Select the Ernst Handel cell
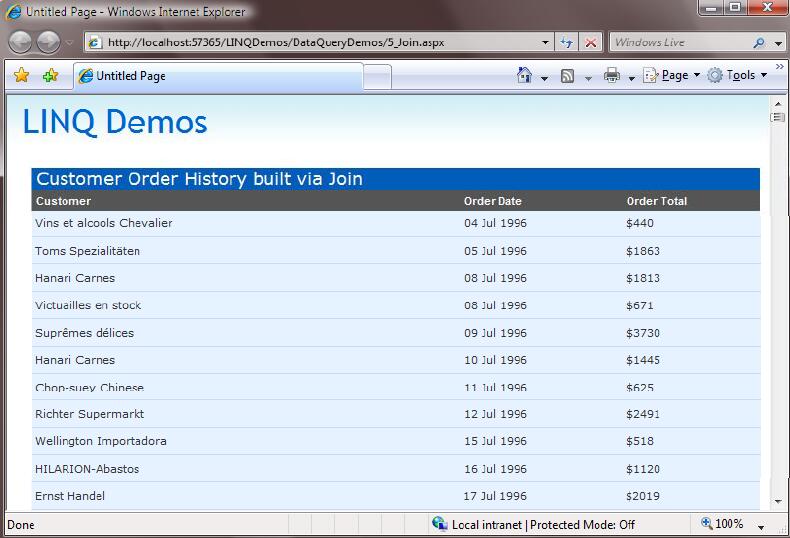Image resolution: width=790 pixels, height=538 pixels. 70,496
